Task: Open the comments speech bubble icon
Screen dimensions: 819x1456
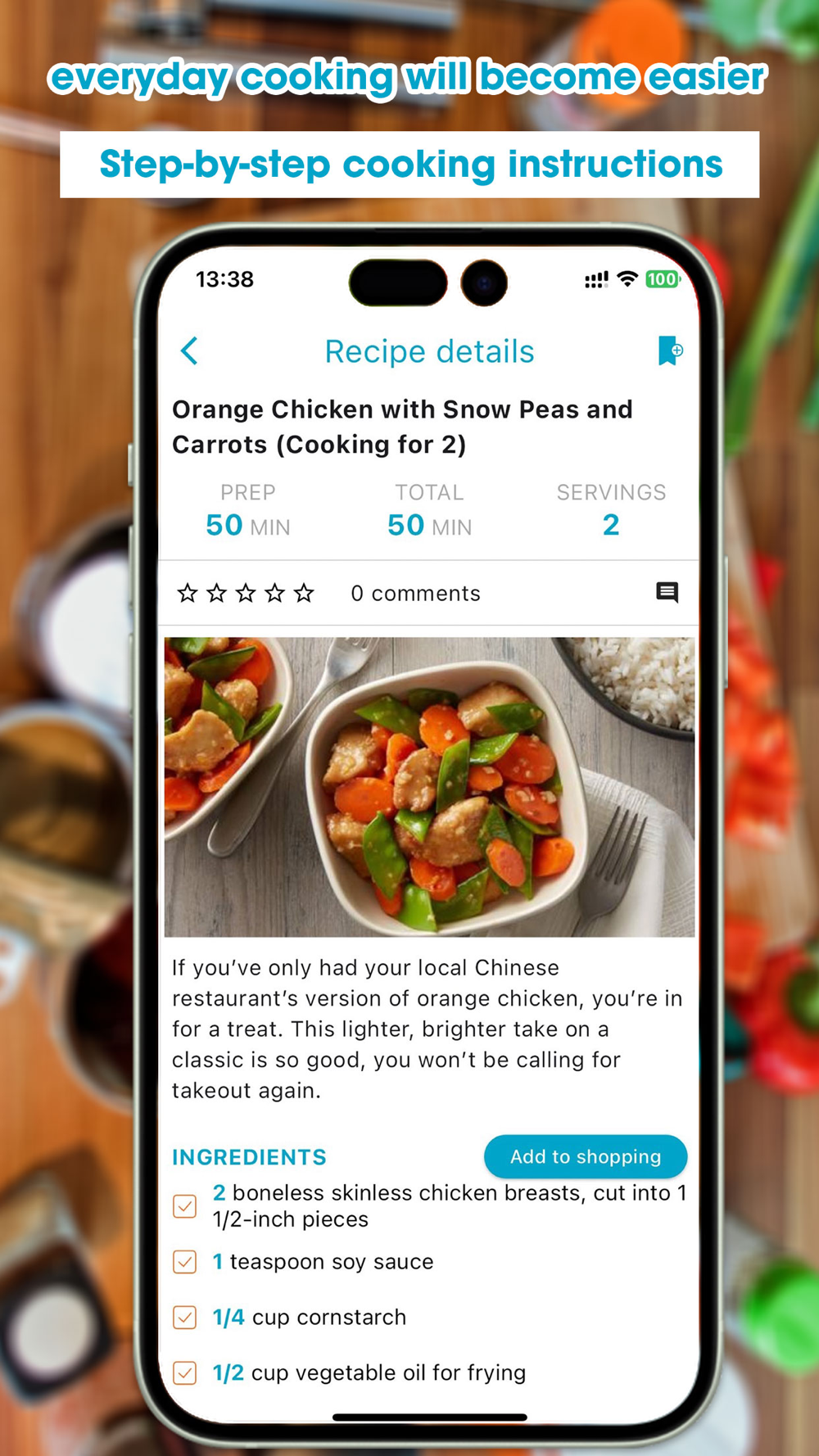Action: (x=667, y=592)
